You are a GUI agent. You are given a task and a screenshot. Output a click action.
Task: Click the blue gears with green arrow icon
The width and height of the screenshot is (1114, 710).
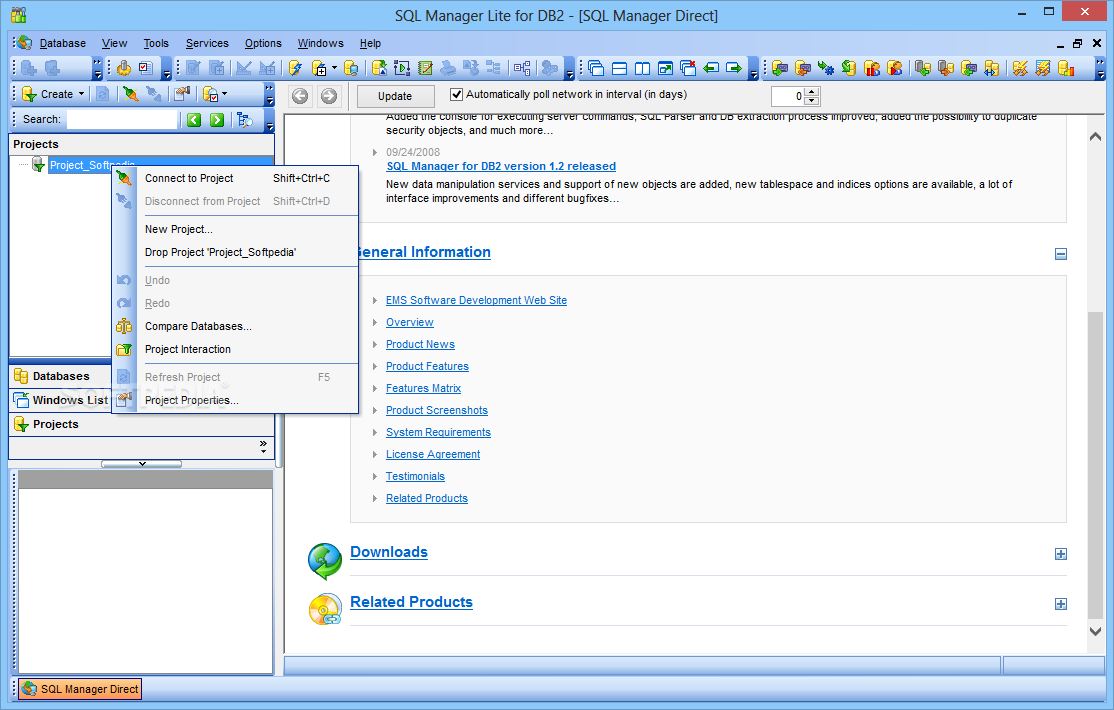click(826, 68)
